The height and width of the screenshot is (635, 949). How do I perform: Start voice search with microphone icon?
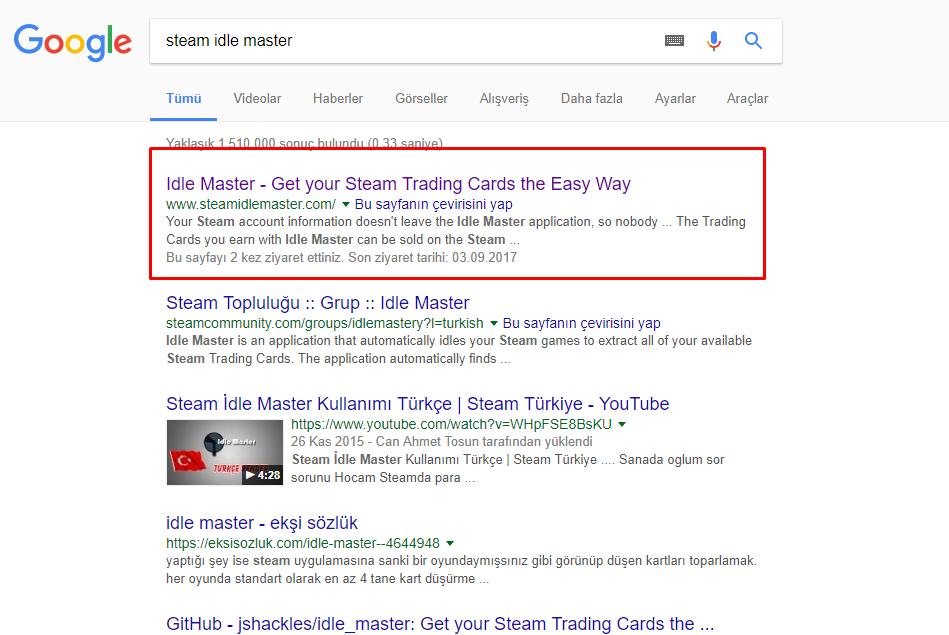click(714, 41)
